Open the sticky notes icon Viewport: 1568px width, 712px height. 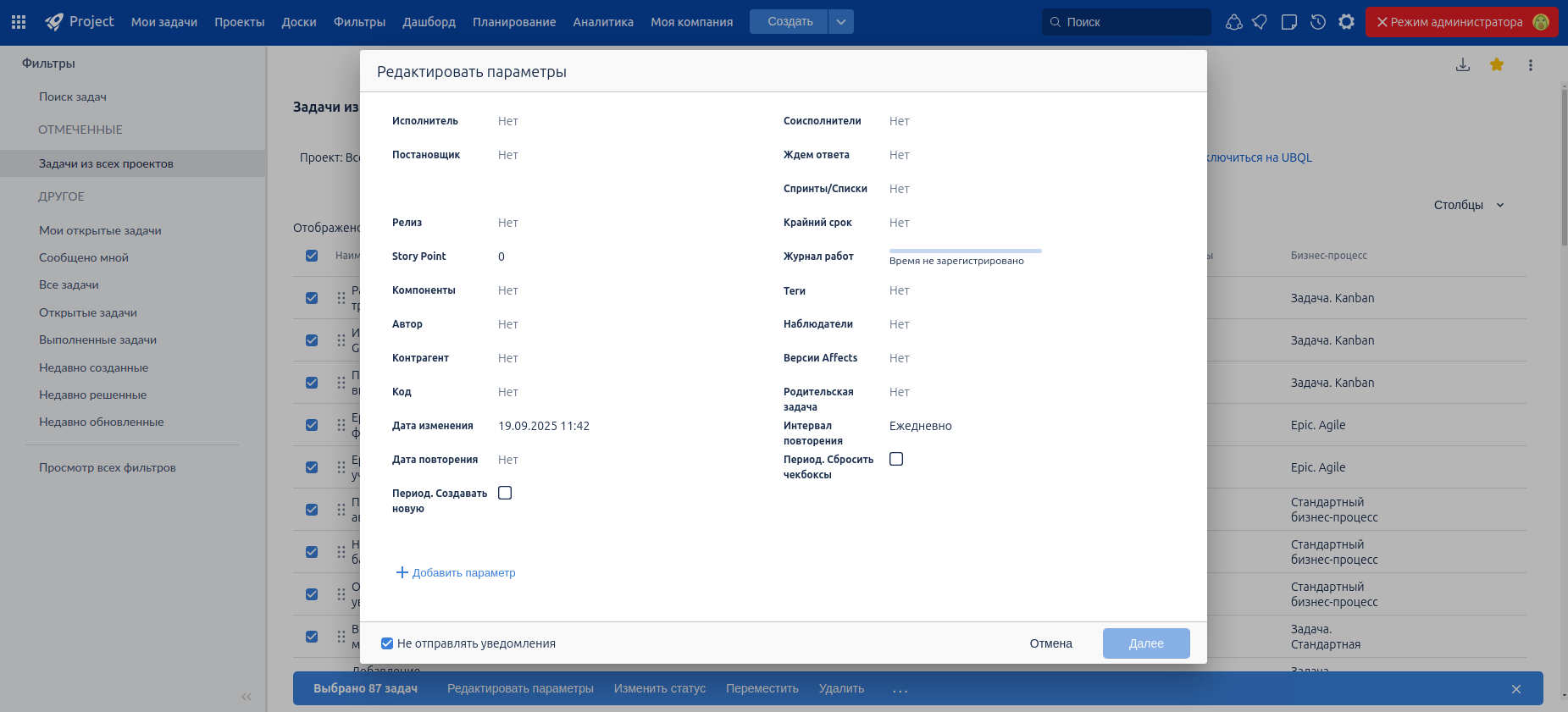(1289, 22)
